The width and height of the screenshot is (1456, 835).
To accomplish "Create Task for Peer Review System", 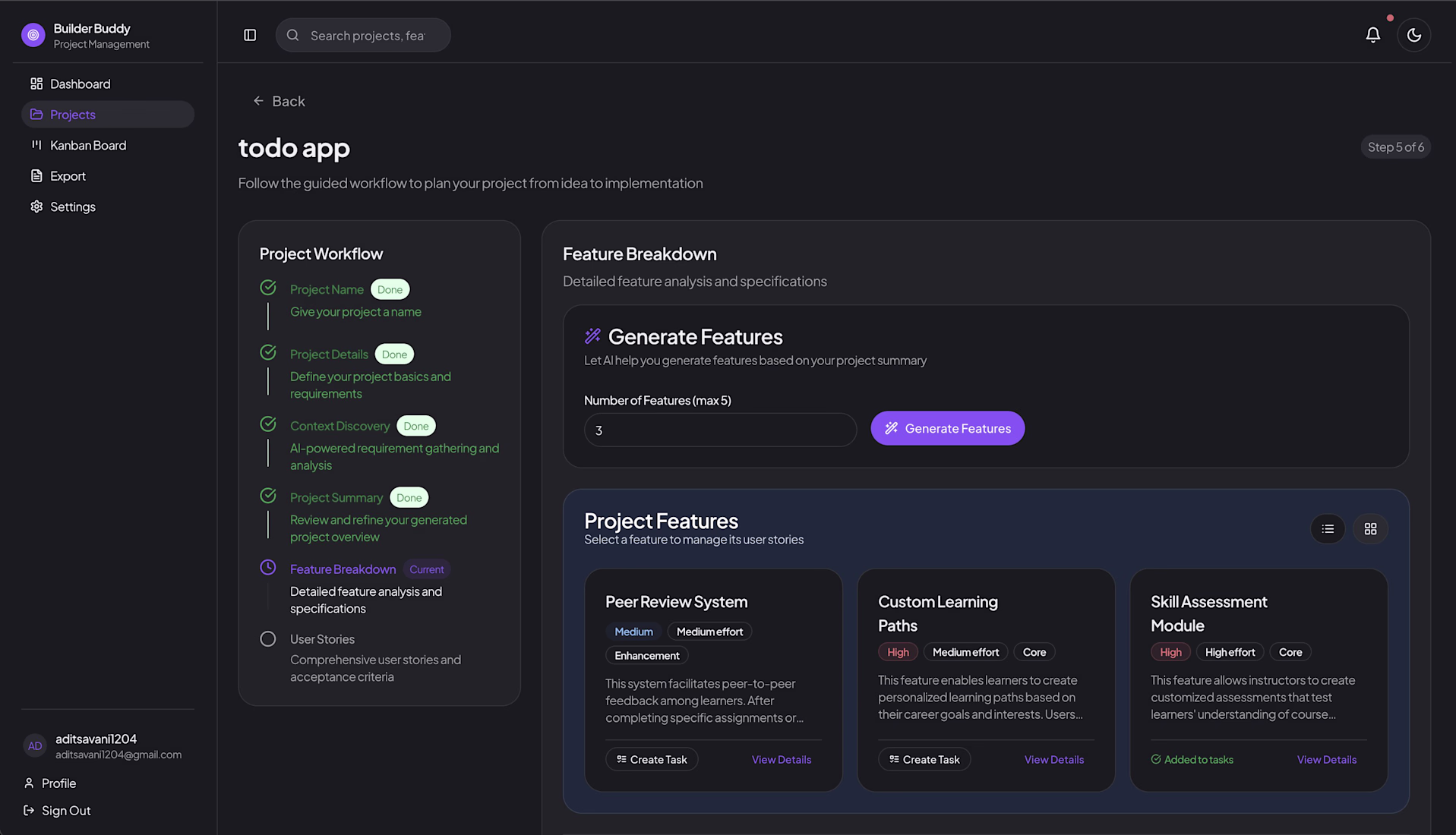I will point(652,759).
